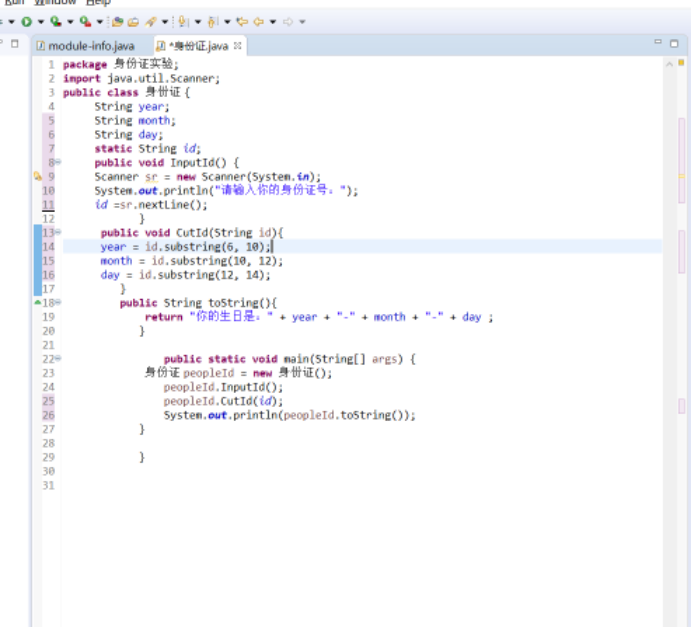Screen dimensions: 692x627
Task: Open the External Tools dropdown arrow
Action: point(100,21)
